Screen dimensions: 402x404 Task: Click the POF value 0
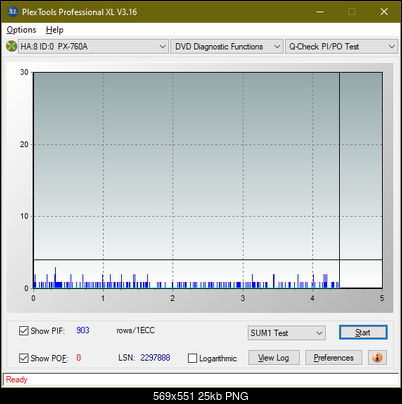pos(79,358)
